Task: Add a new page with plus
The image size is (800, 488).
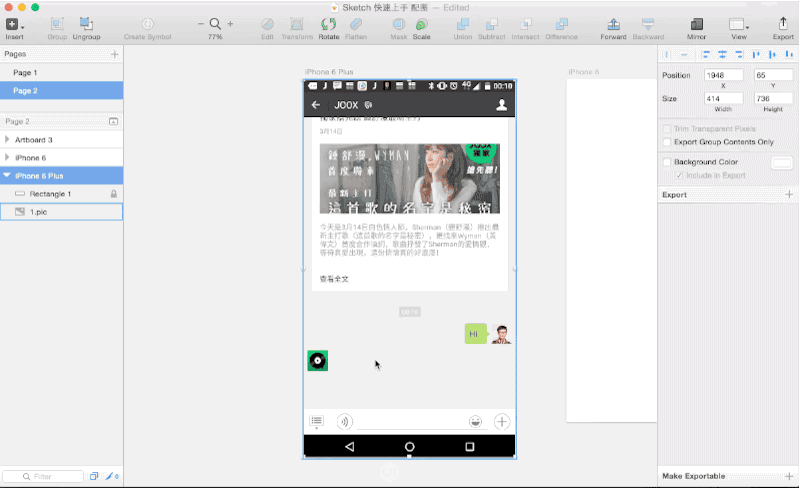Action: (x=114, y=54)
